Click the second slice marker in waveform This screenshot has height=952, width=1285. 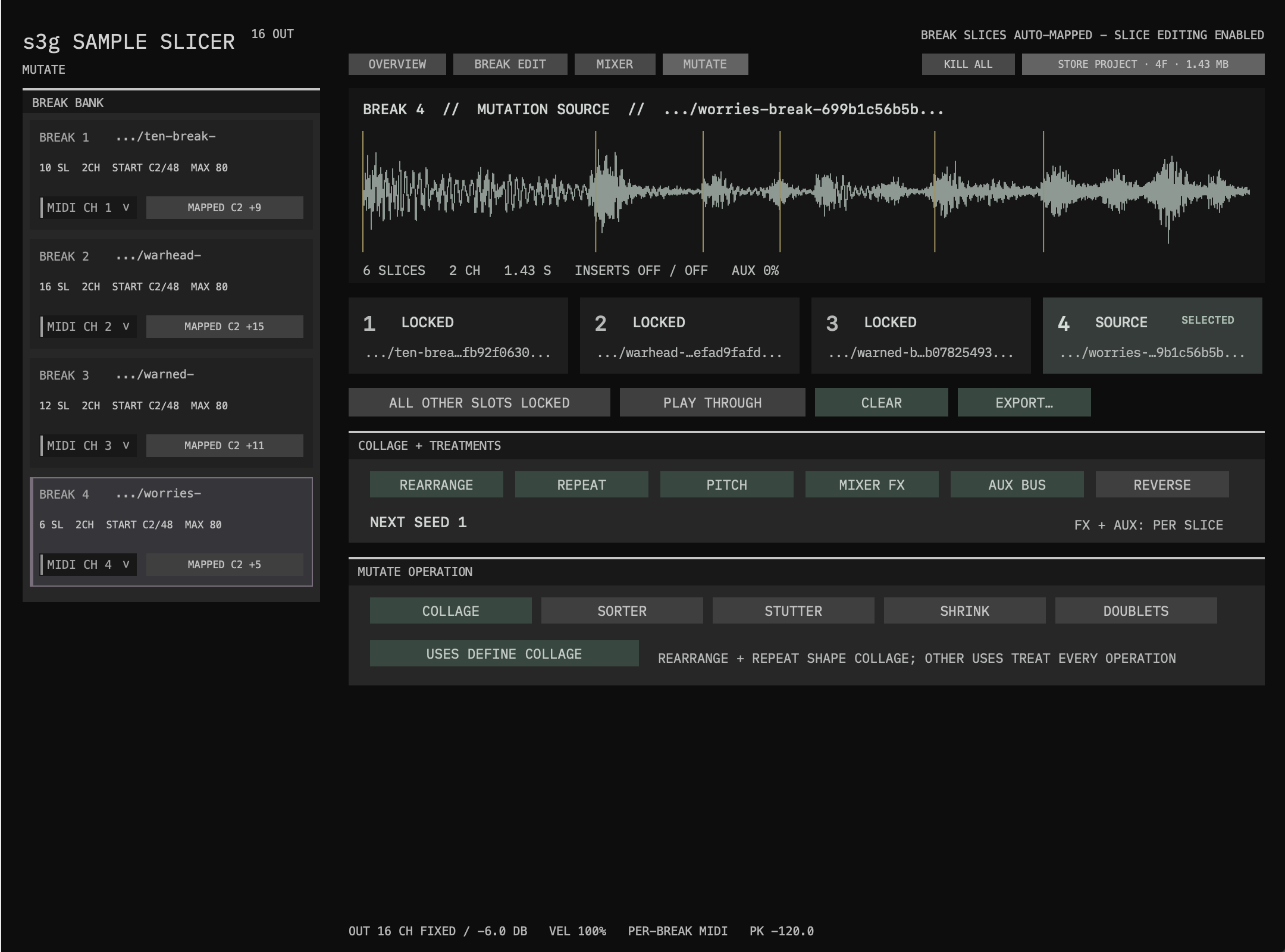coord(596,192)
